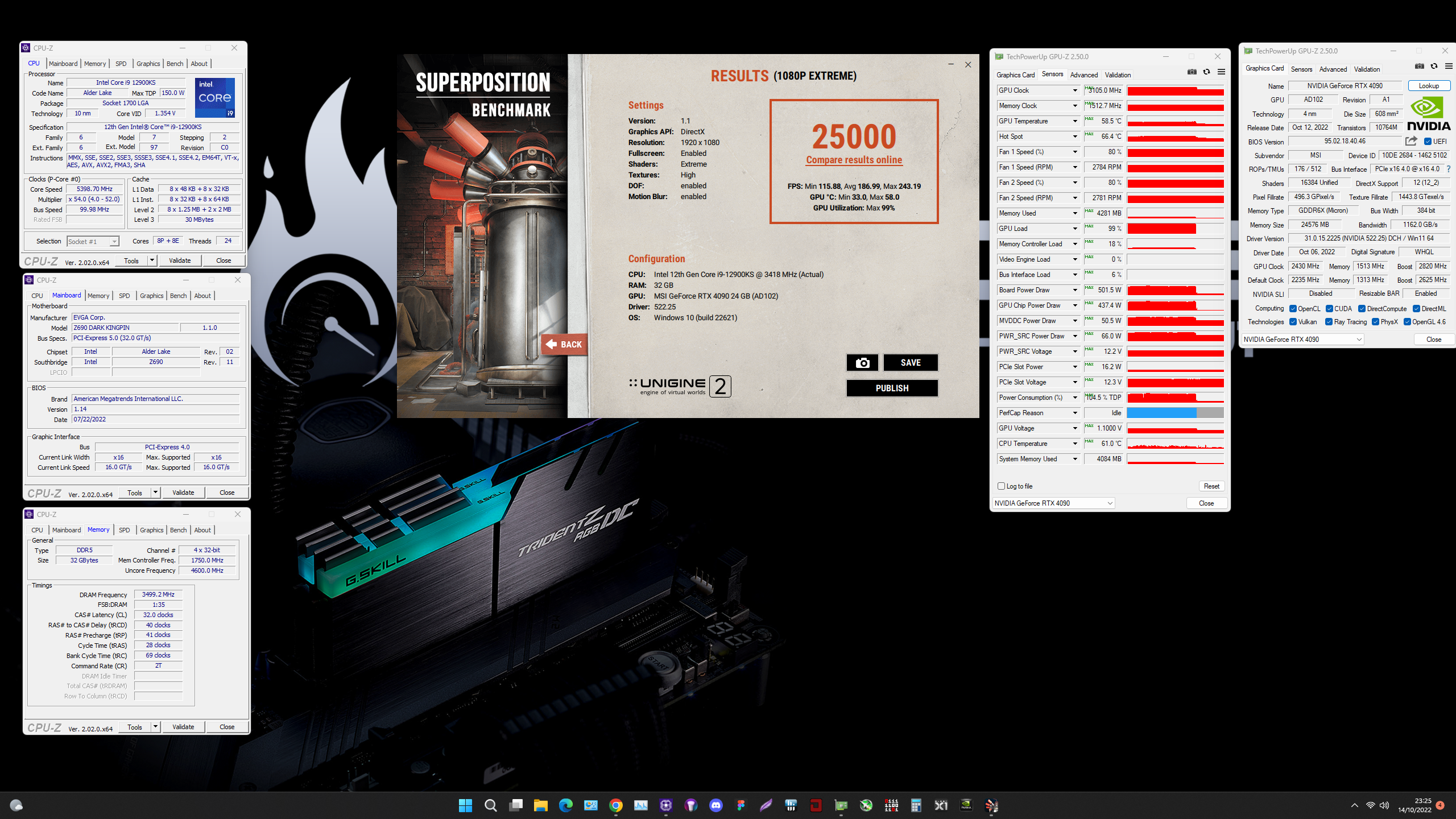Toggle the UEFI checkbox in GPU-Z
Image resolution: width=1456 pixels, height=819 pixels.
click(1428, 142)
